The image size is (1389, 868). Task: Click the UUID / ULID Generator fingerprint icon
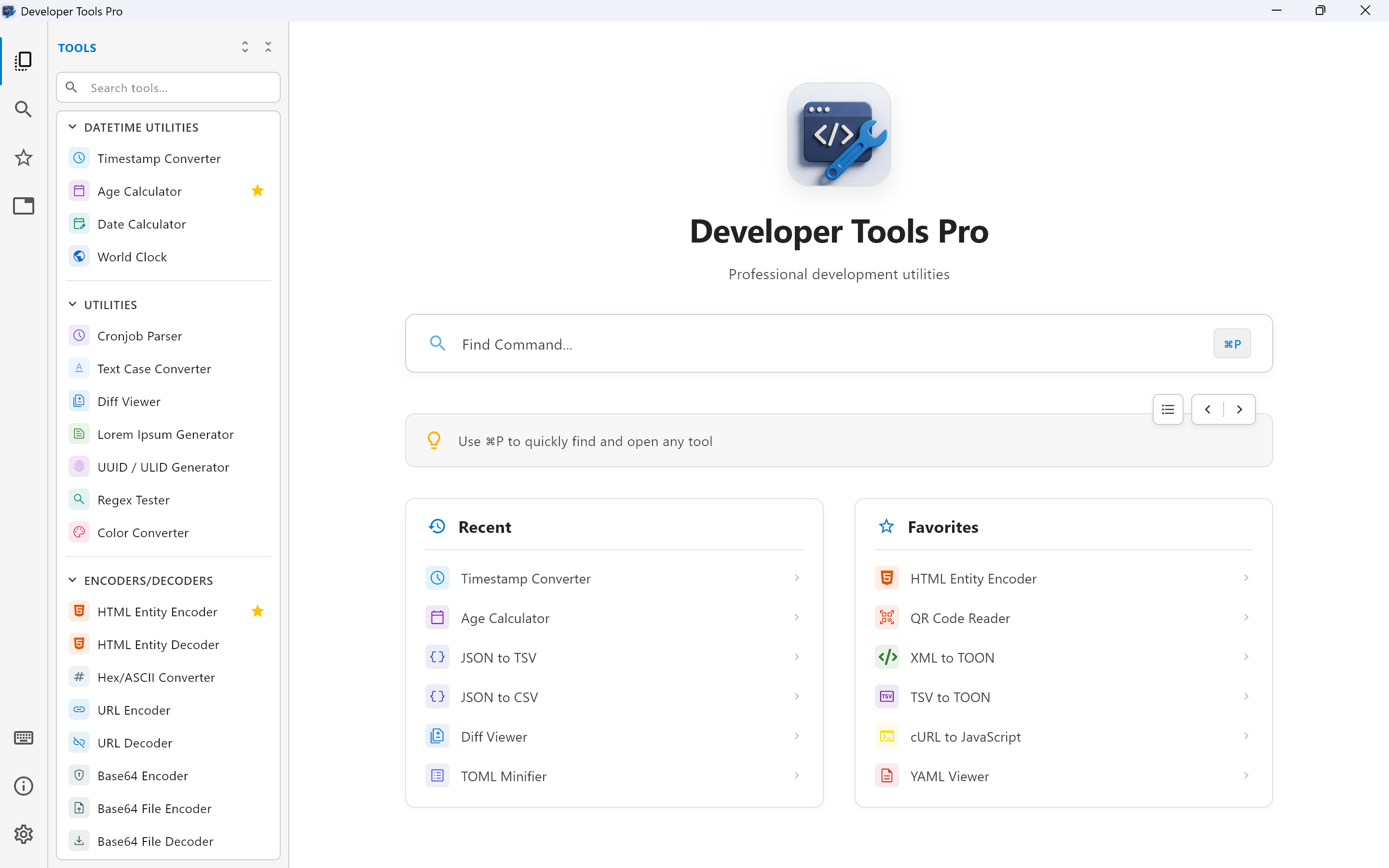[x=79, y=467]
